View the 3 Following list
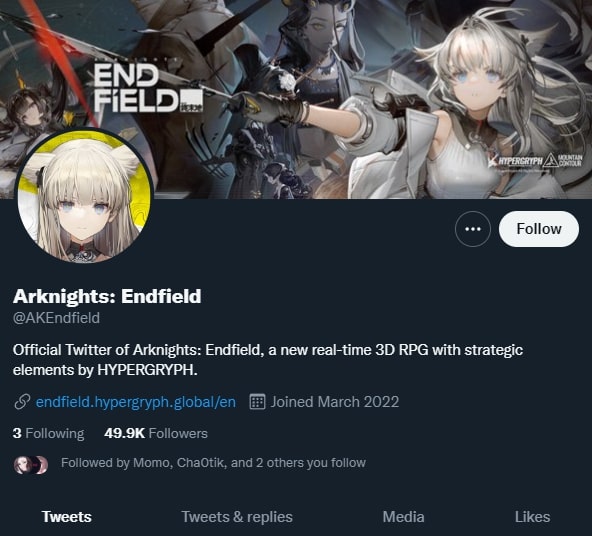The image size is (592, 536). coord(48,433)
